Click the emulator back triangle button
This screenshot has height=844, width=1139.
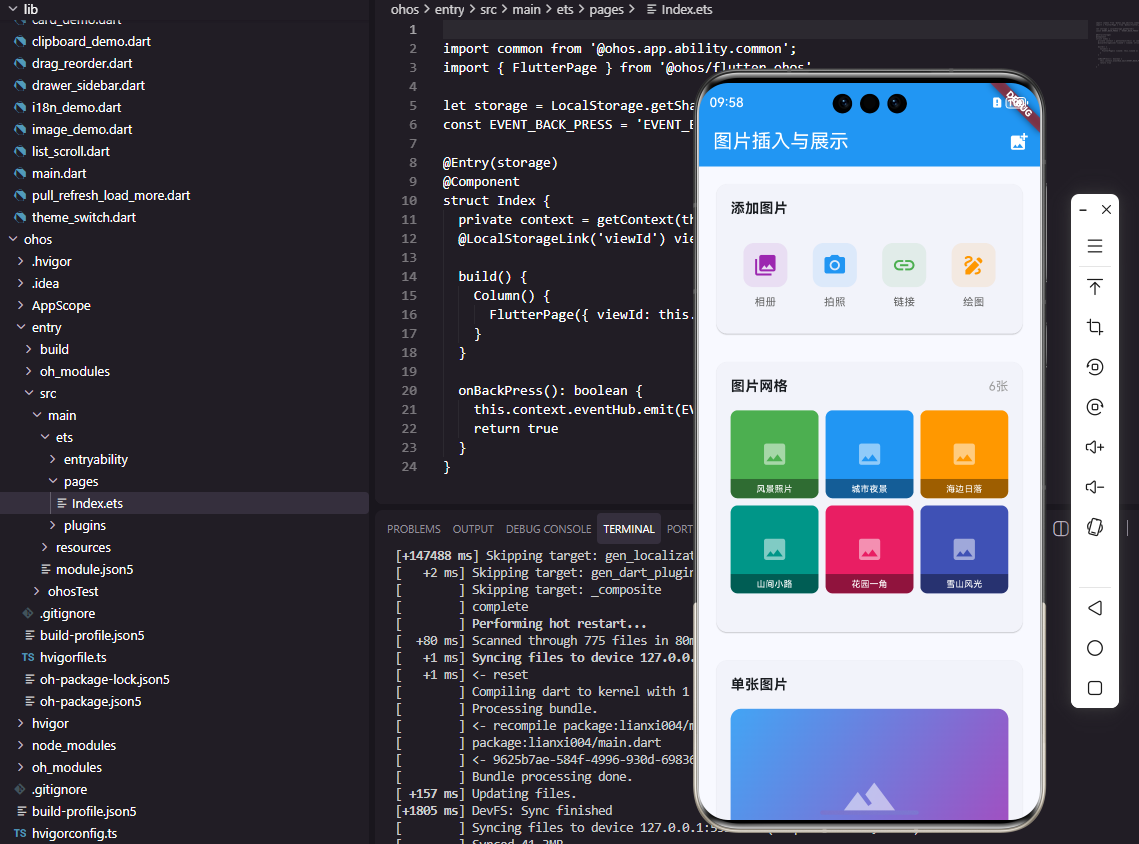(x=1095, y=608)
